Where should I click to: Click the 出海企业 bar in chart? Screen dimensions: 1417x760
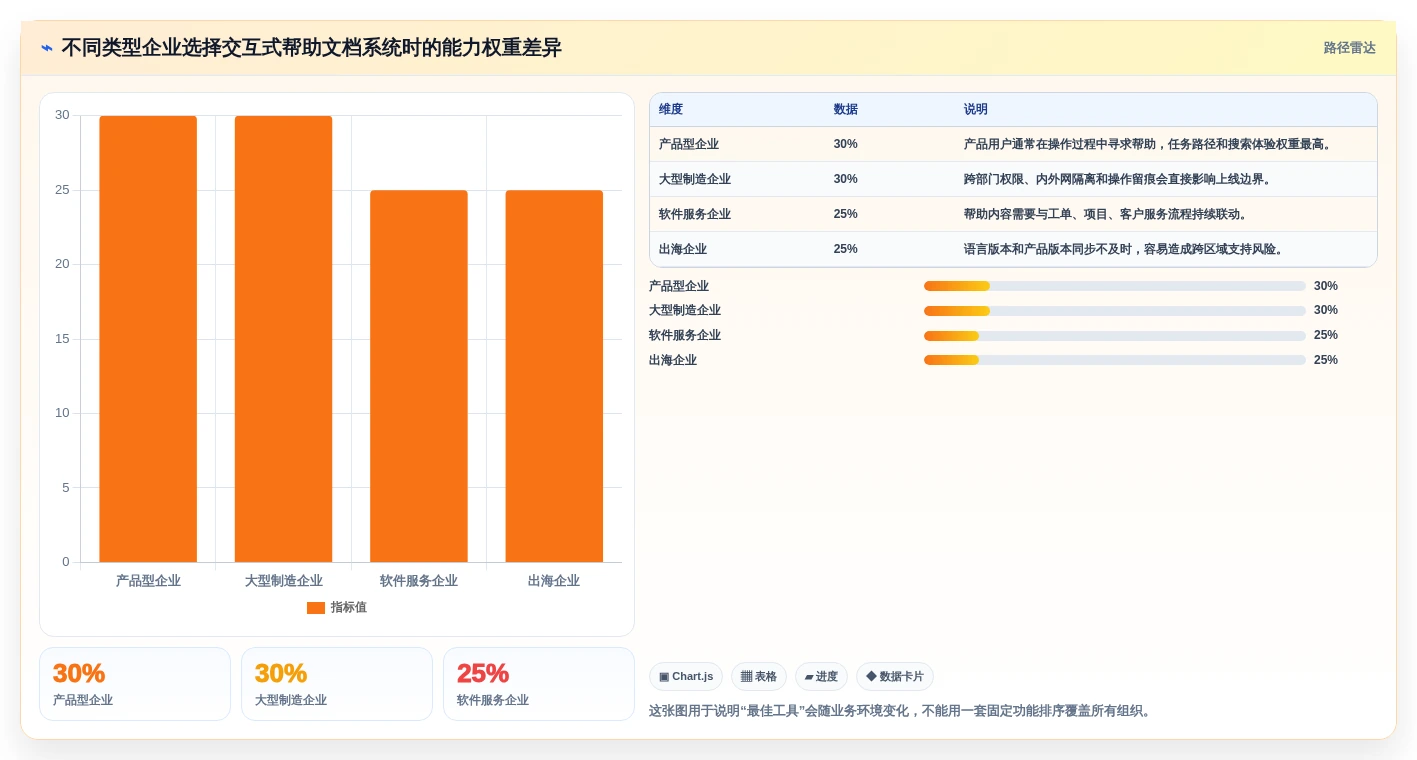click(x=554, y=376)
